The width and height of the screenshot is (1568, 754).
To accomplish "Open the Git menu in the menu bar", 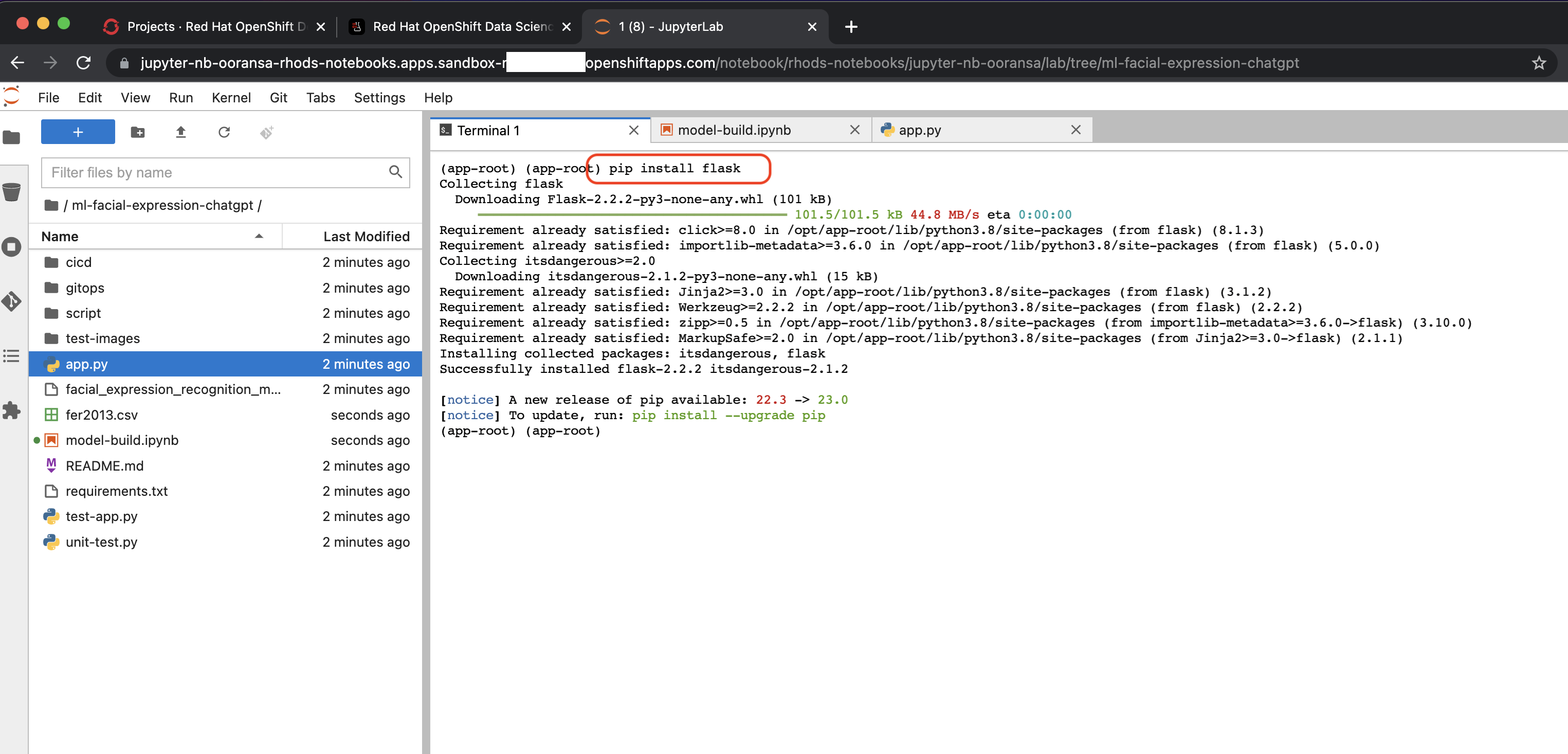I will (278, 97).
